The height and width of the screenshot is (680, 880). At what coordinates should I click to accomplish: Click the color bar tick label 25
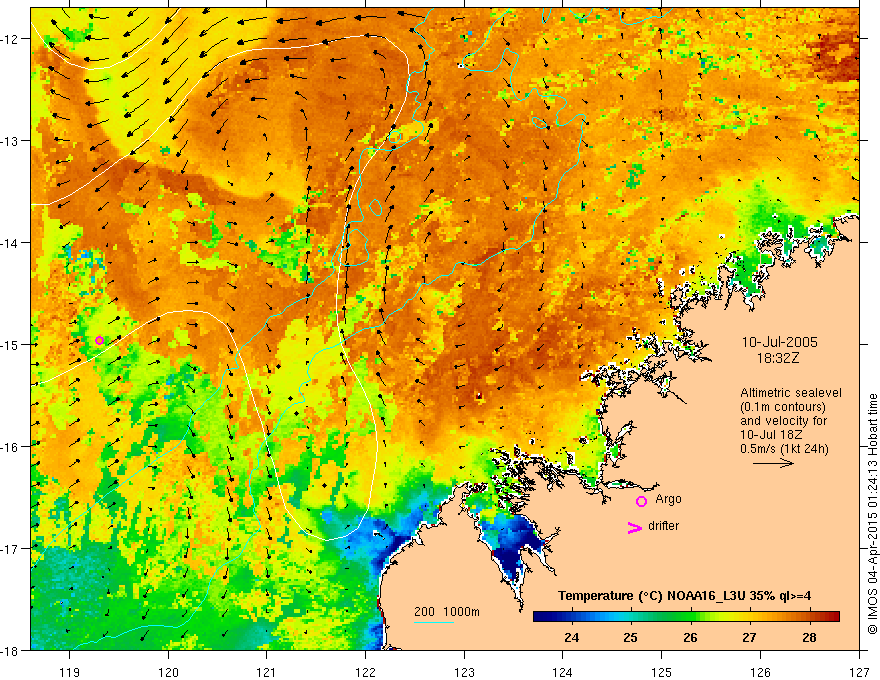tap(631, 638)
